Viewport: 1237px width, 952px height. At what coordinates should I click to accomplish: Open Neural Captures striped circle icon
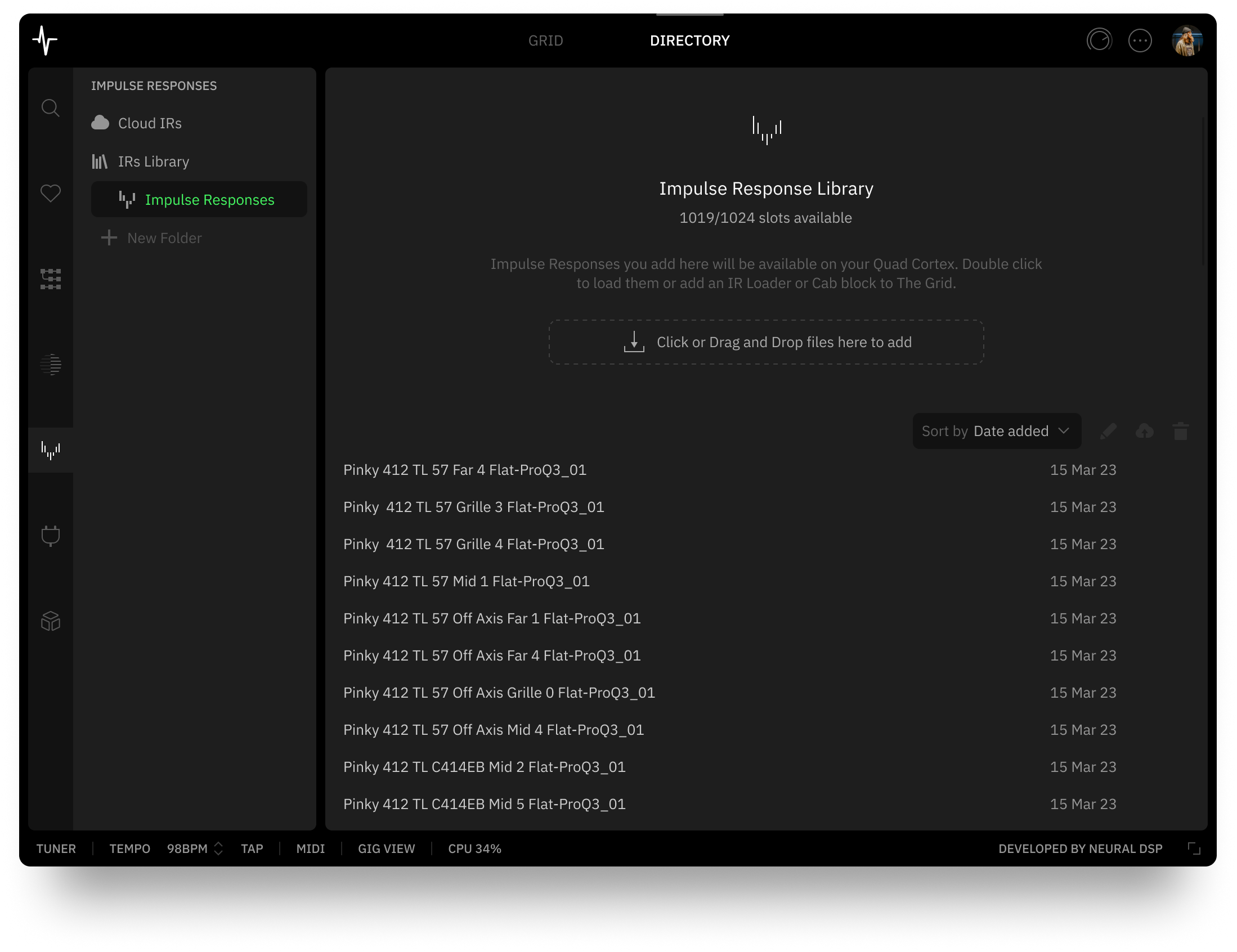tap(51, 364)
